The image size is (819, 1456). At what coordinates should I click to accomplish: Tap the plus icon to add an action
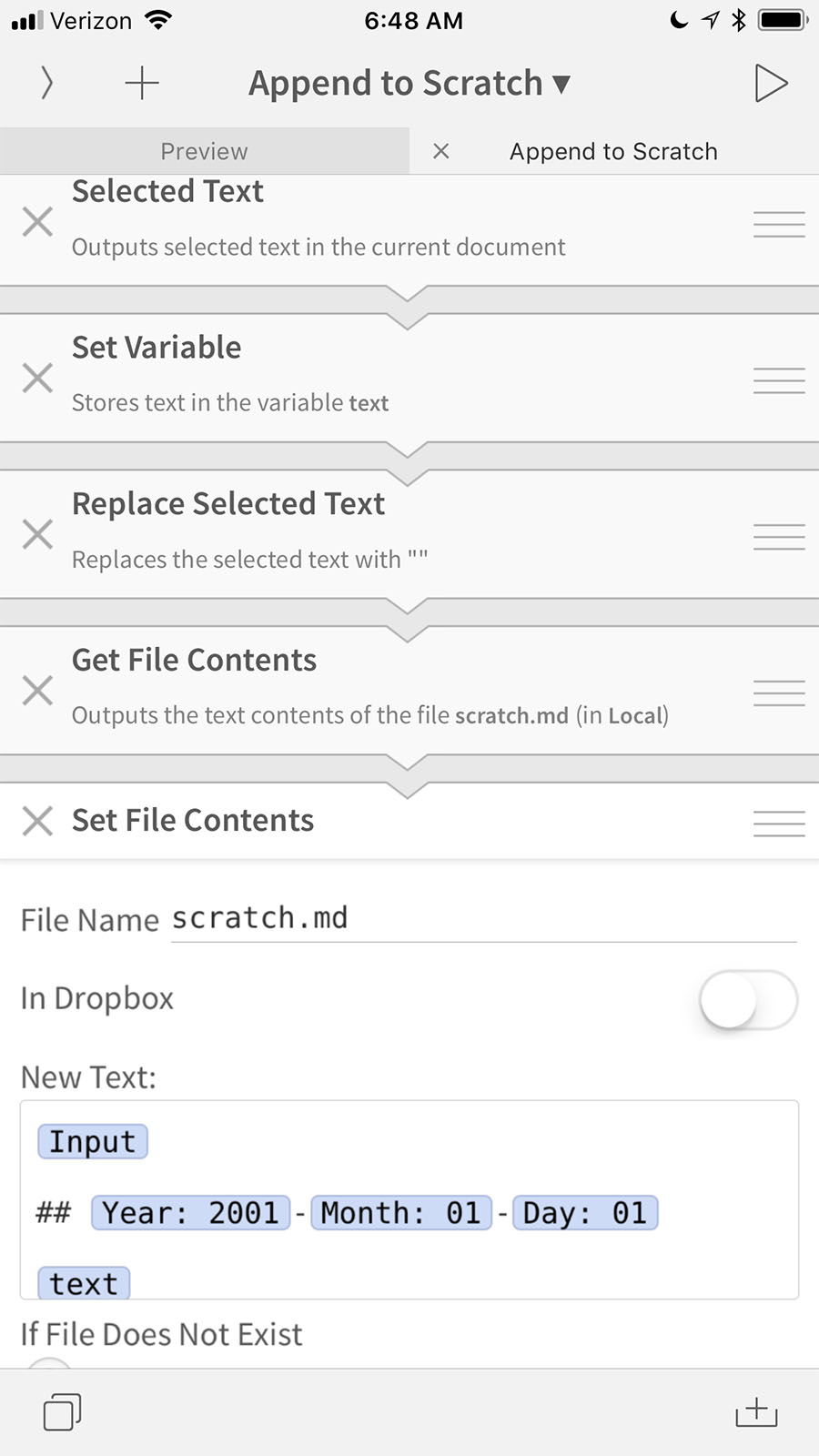141,83
